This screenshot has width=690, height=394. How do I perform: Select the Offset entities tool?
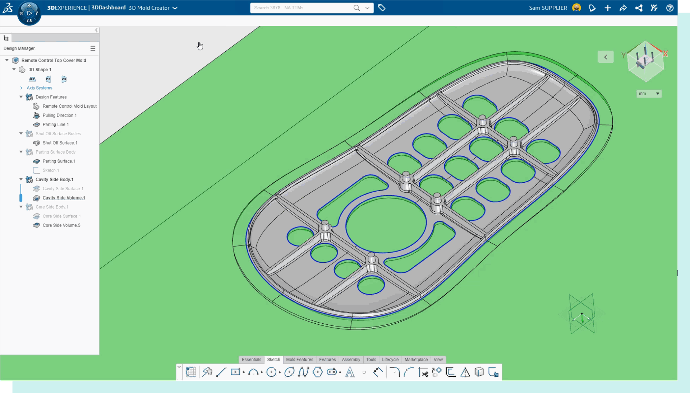click(451, 372)
